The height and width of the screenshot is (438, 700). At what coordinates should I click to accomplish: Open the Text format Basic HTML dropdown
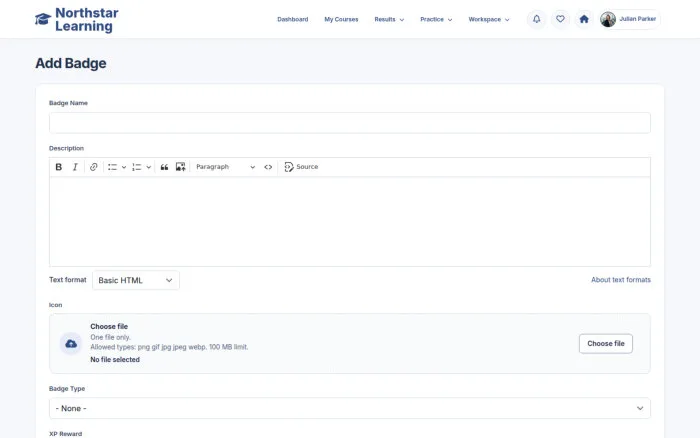pos(136,280)
